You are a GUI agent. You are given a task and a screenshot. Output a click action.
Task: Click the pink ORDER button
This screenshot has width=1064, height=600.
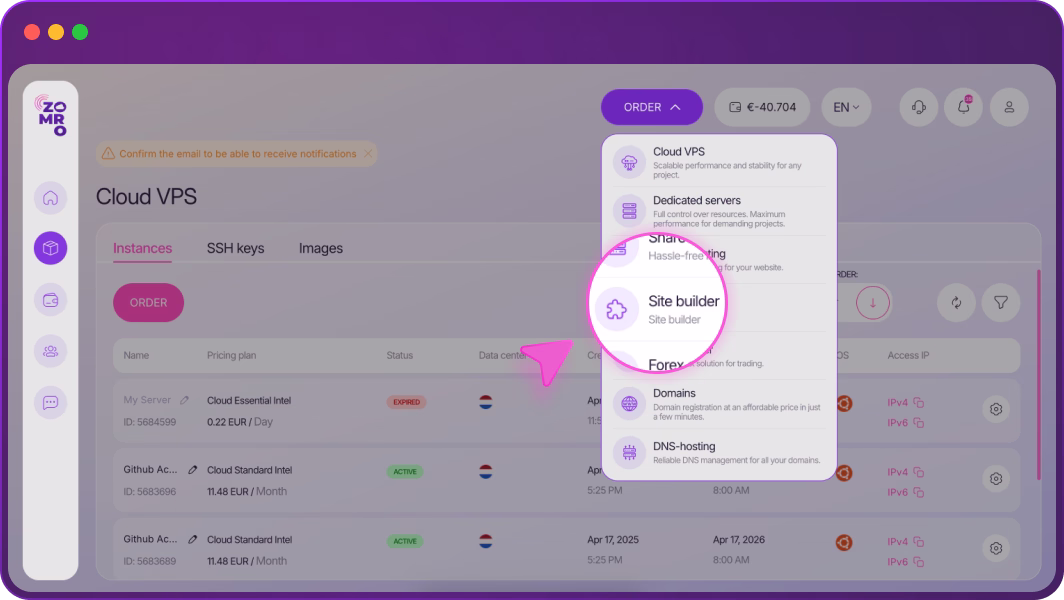click(148, 302)
